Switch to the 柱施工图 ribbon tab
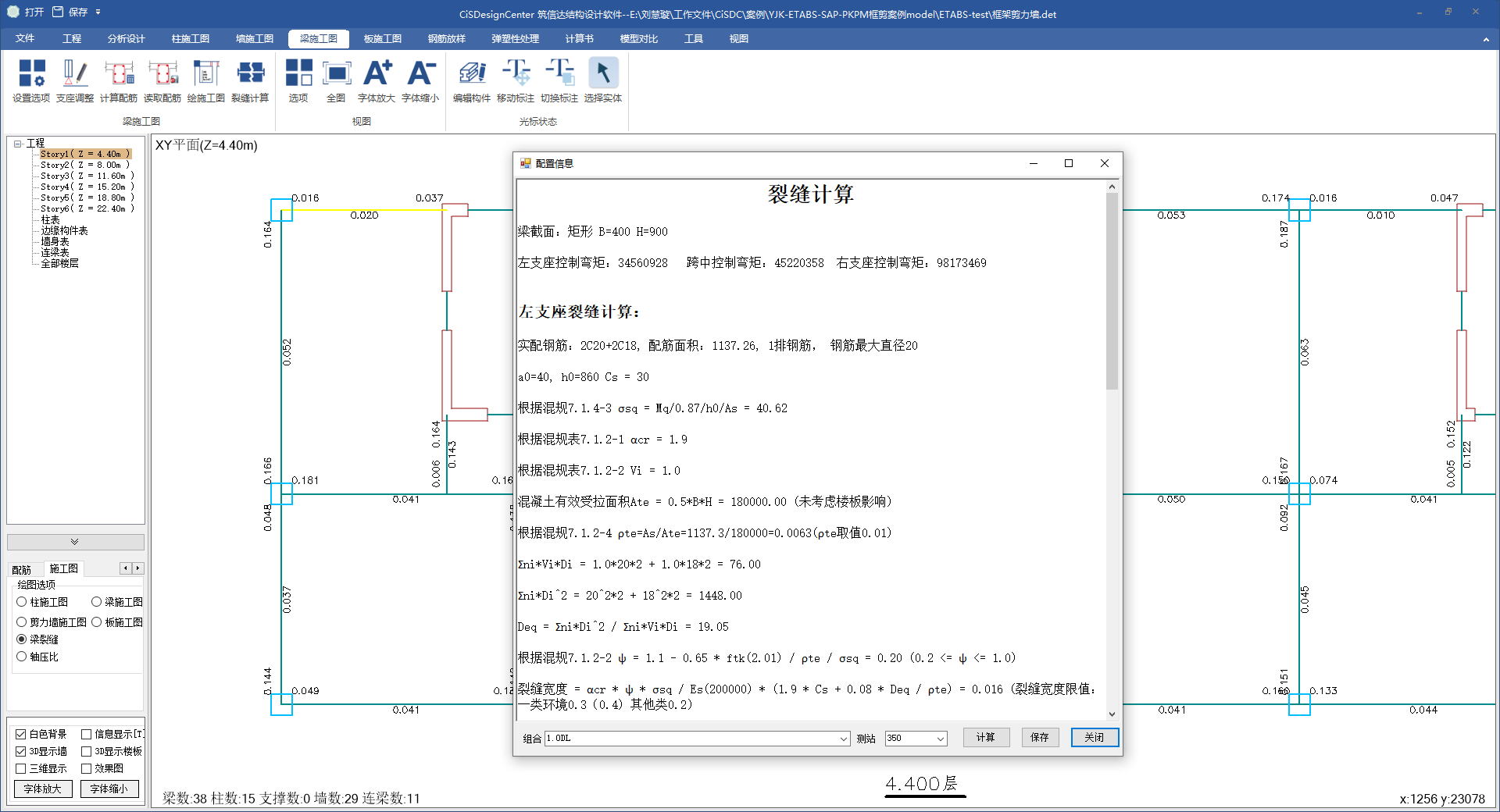 coord(190,38)
